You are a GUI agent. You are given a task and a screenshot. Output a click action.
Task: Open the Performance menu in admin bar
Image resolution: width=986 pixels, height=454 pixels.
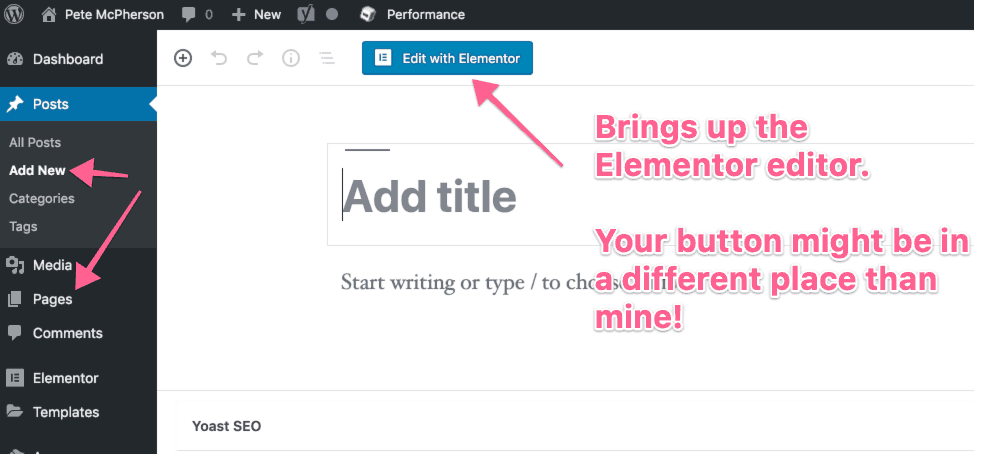pyautogui.click(x=413, y=14)
